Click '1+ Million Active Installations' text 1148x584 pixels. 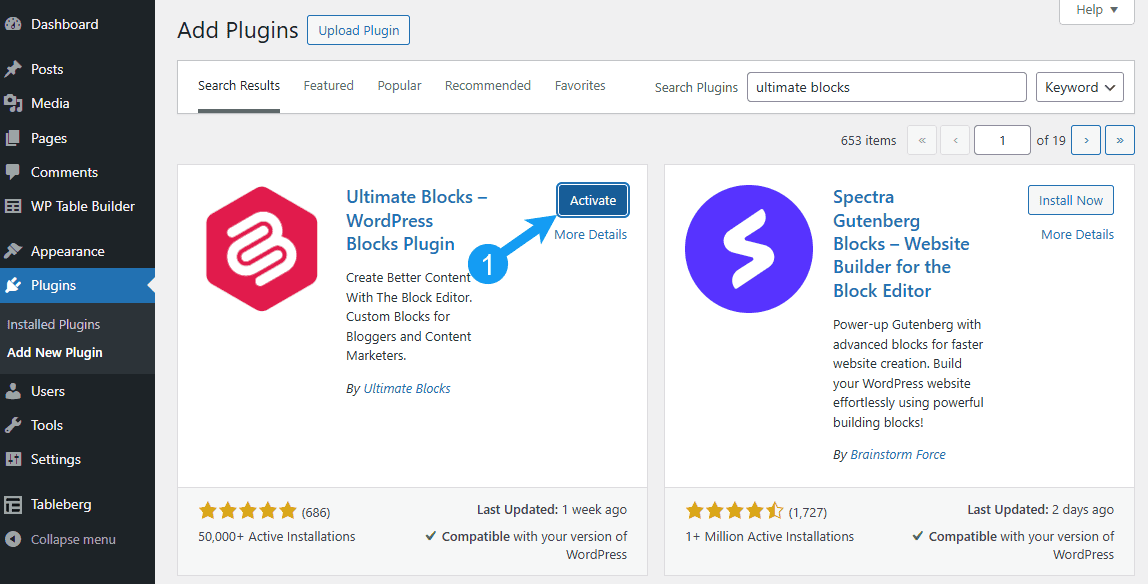pos(769,536)
